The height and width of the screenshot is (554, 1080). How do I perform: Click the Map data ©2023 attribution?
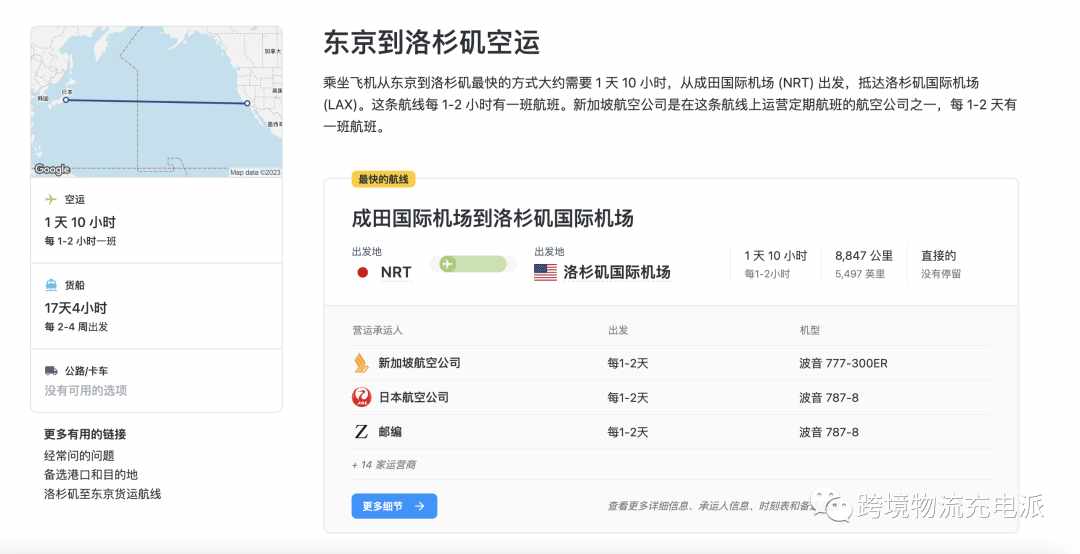255,172
